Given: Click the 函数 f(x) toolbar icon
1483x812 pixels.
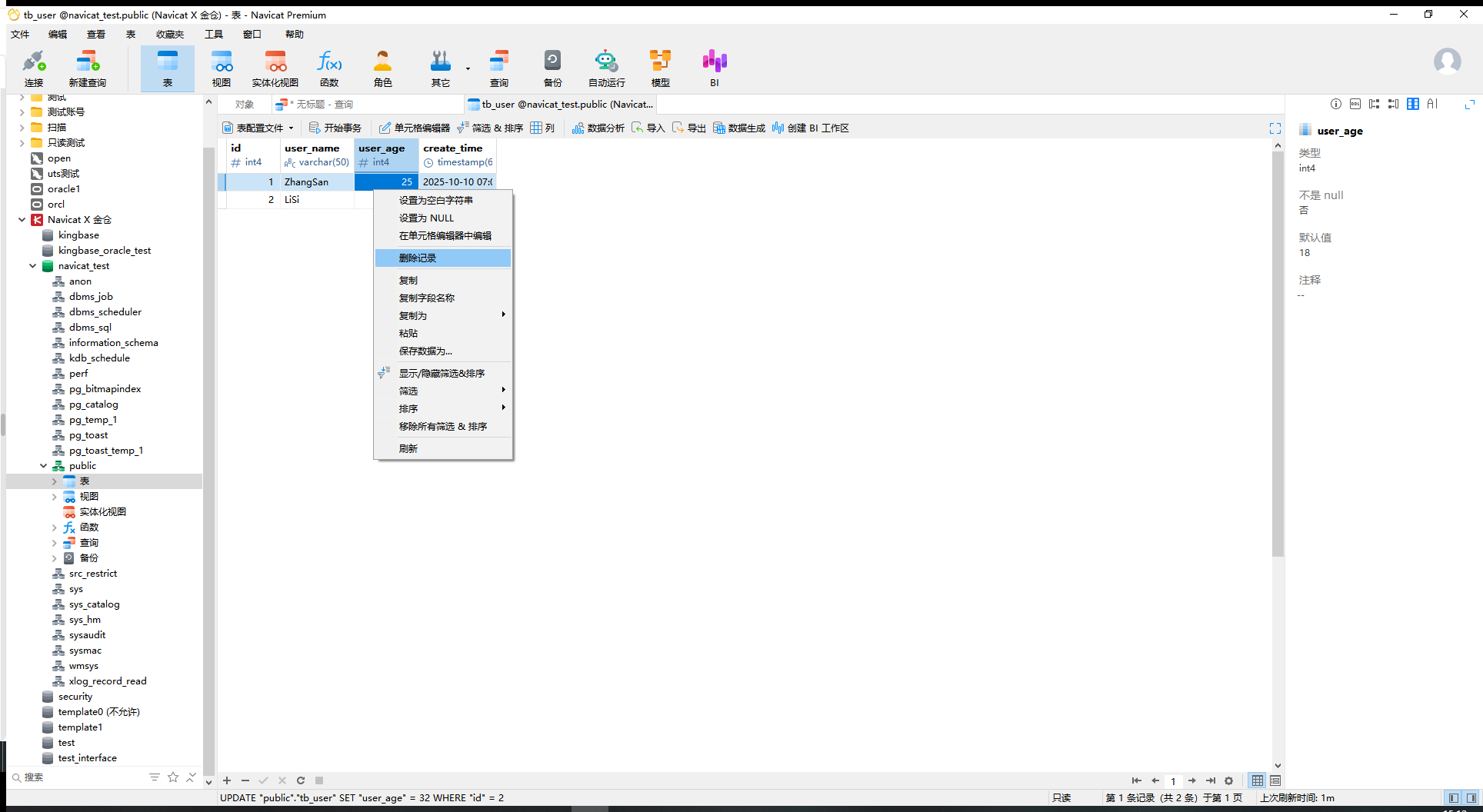Looking at the screenshot, I should [329, 68].
